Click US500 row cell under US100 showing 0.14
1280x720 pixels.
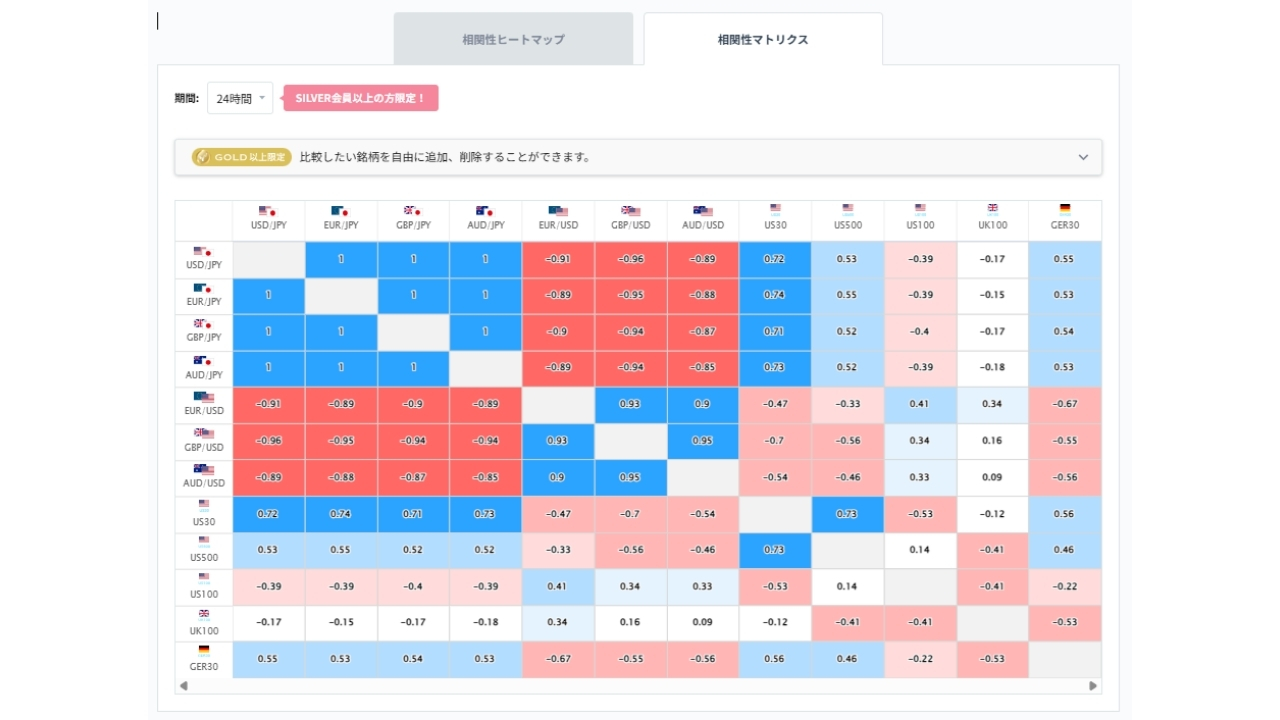coord(920,550)
